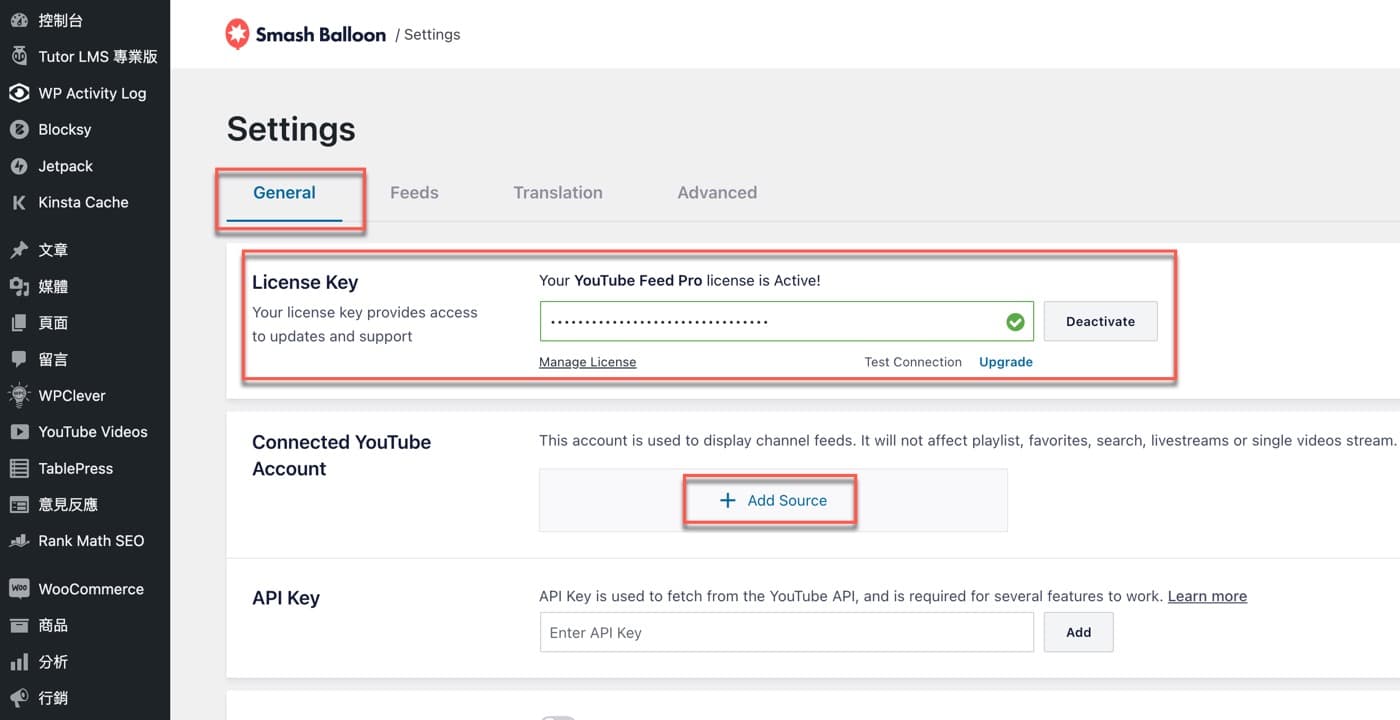The height and width of the screenshot is (720, 1400).
Task: Click the Kinsta Cache K icon
Action: [19, 202]
